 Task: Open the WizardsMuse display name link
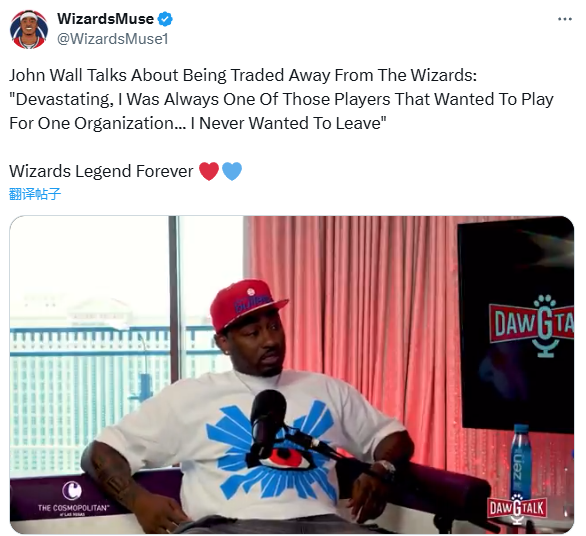tap(105, 19)
